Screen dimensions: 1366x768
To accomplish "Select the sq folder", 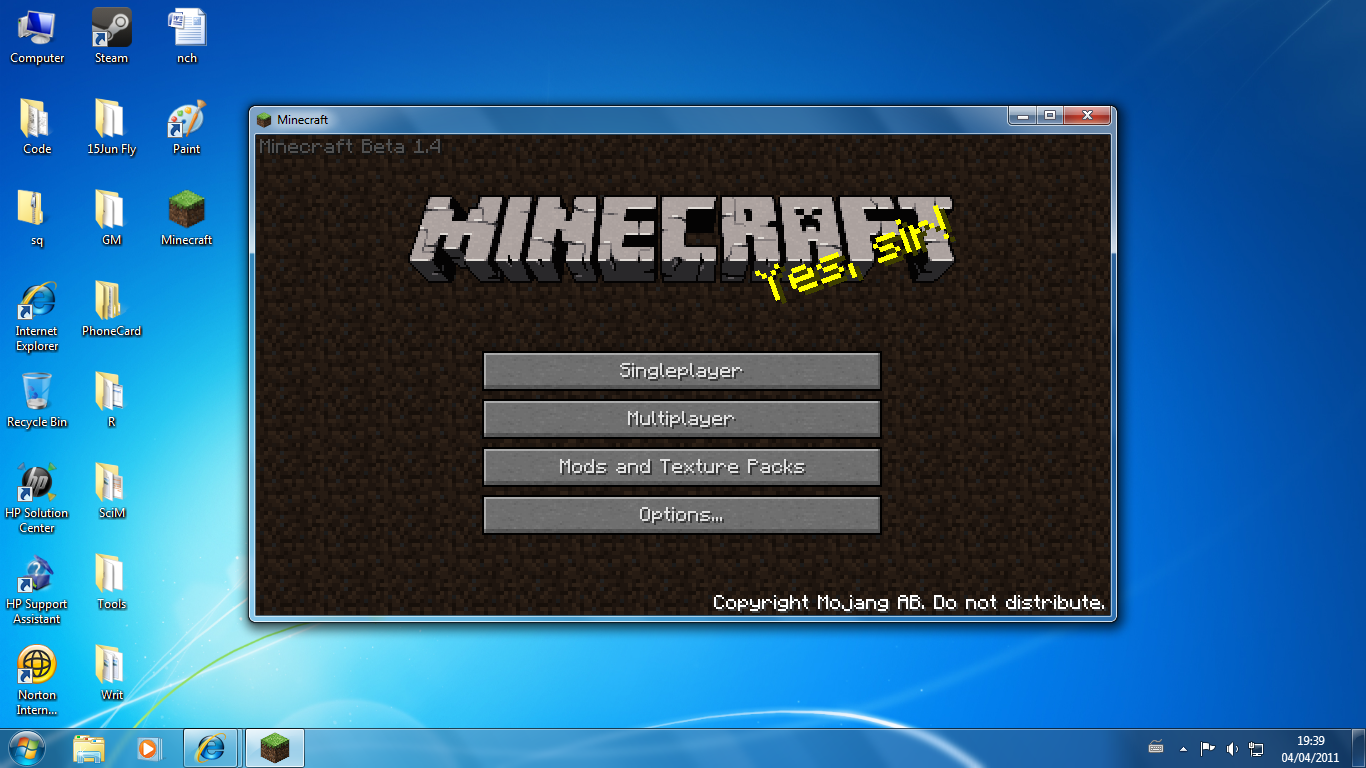I will tap(37, 218).
